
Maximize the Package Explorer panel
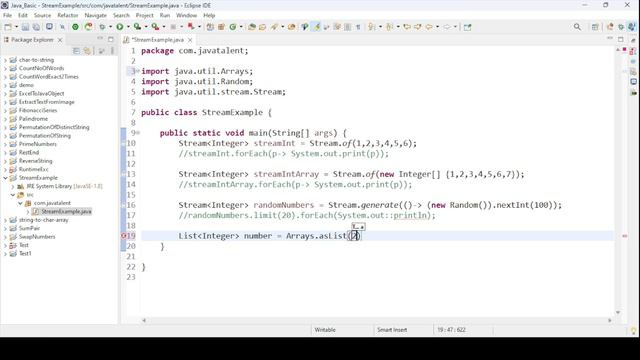pos(111,39)
